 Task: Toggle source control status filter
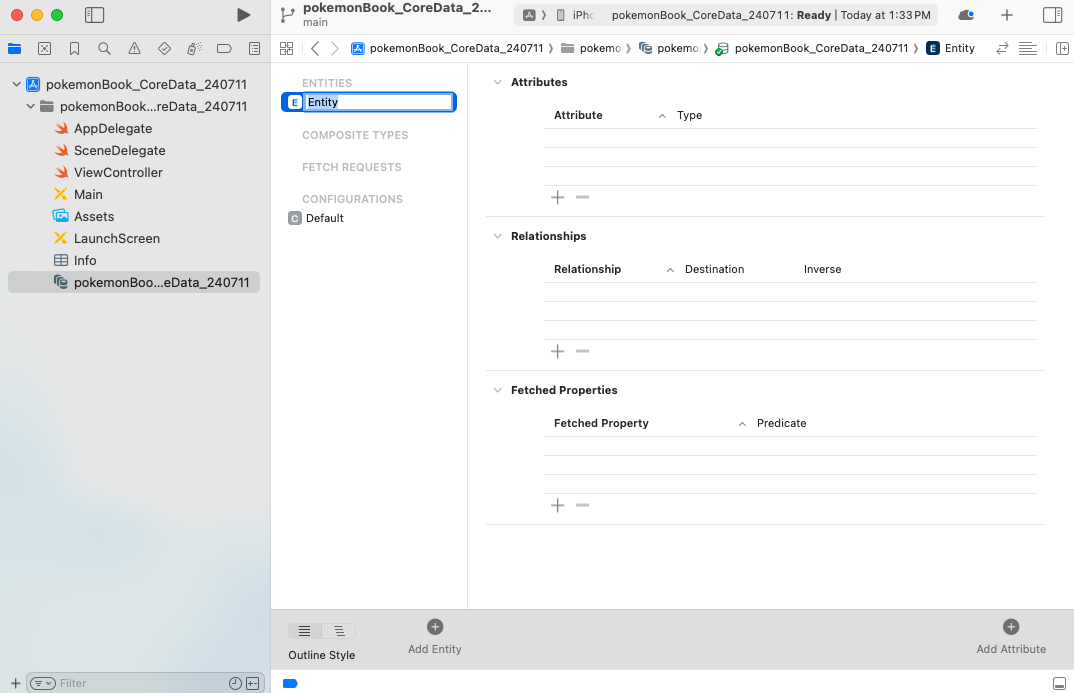(253, 683)
